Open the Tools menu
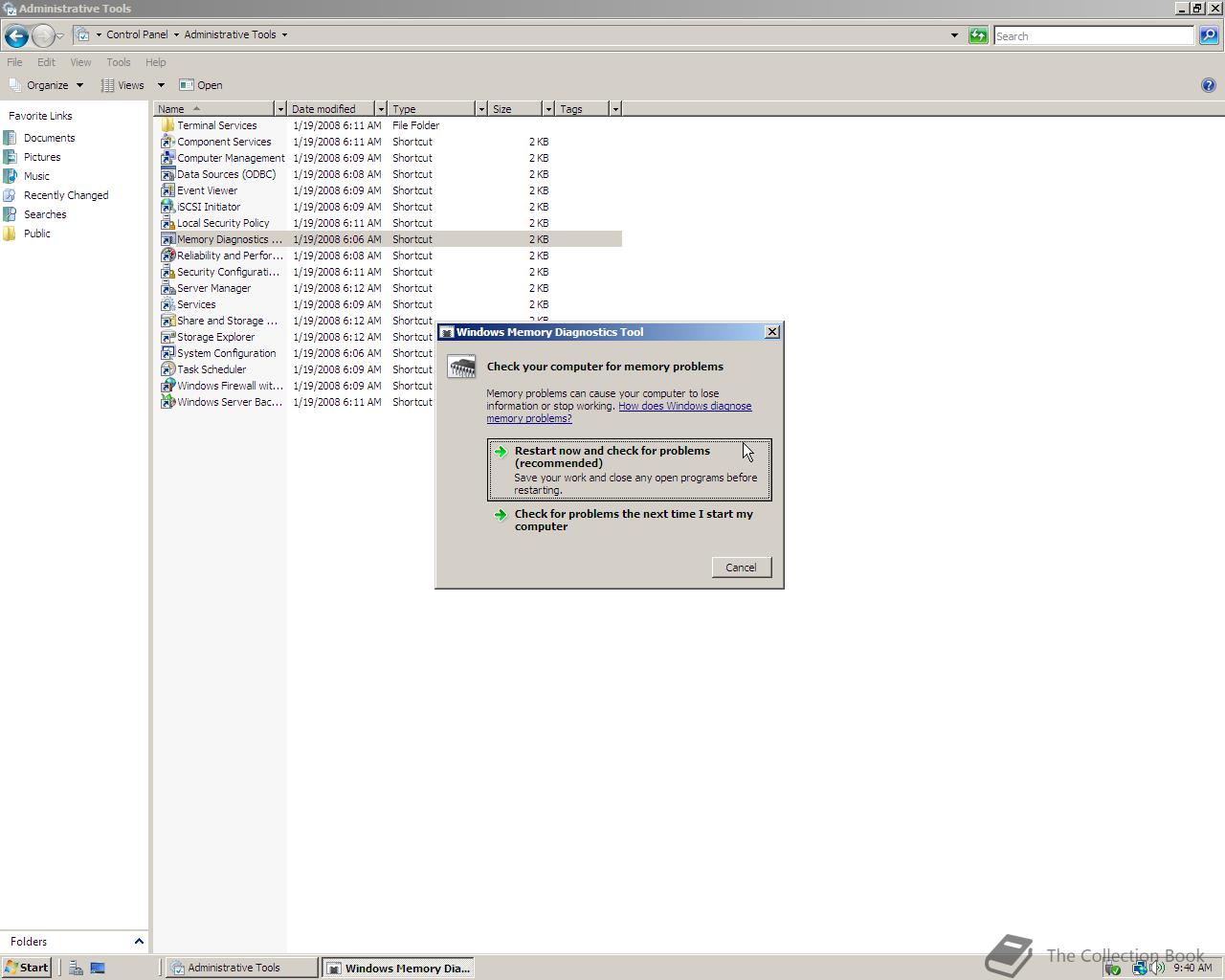This screenshot has width=1225, height=980. click(x=119, y=62)
